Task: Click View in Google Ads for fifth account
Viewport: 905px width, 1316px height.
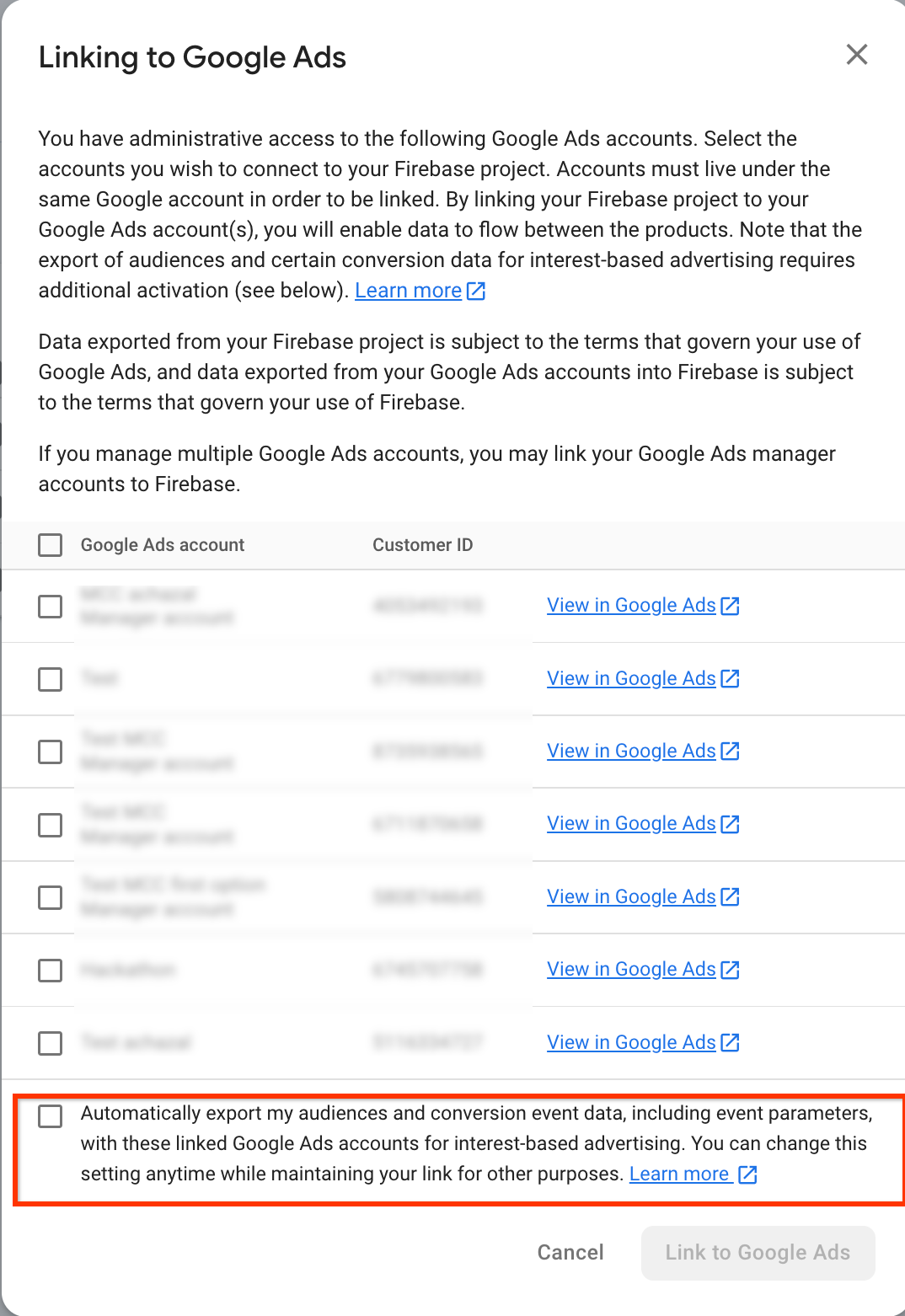Action: 631,896
